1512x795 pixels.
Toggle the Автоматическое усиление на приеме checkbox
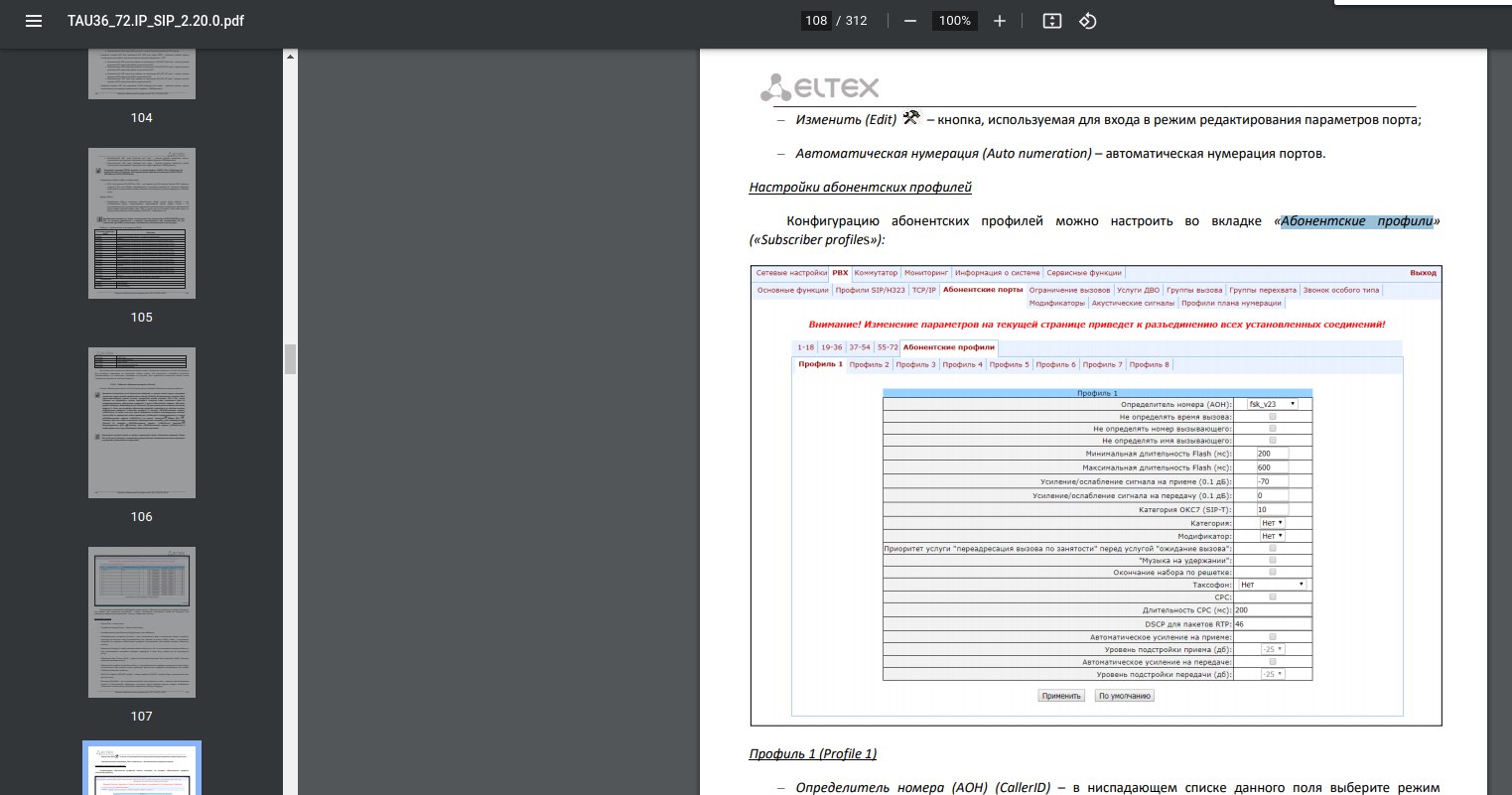1273,636
